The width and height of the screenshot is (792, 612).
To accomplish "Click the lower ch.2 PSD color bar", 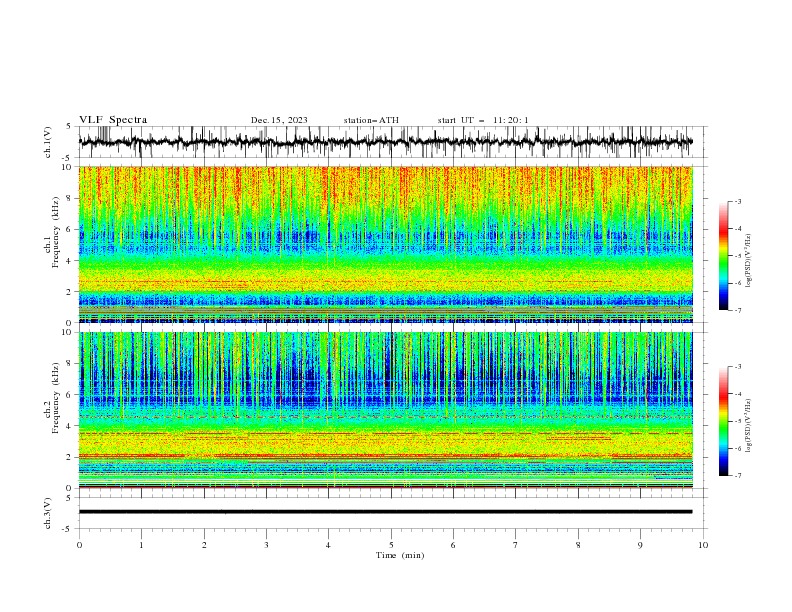I will coord(723,421).
